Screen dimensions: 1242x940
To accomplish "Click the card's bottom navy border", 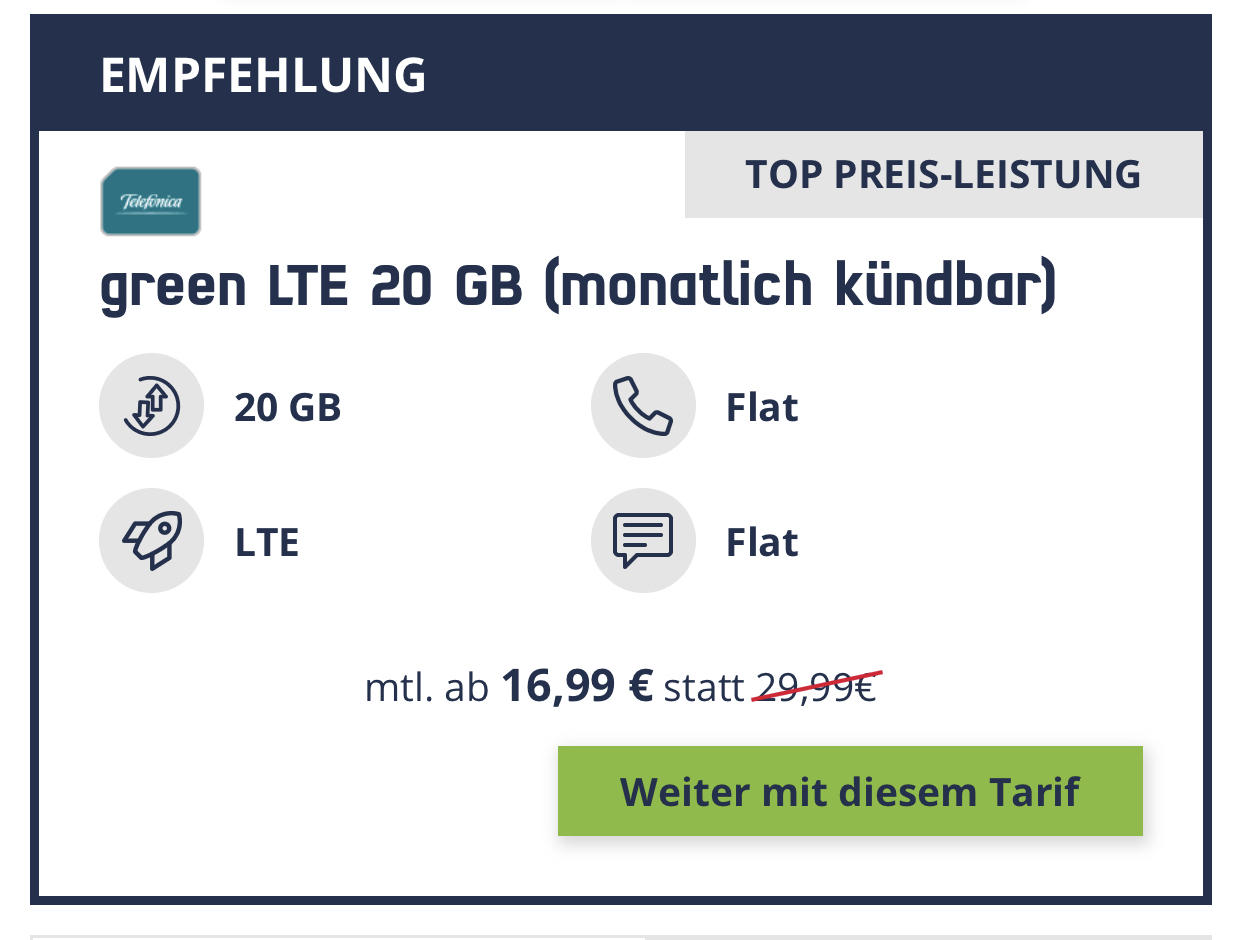I will coord(621,900).
